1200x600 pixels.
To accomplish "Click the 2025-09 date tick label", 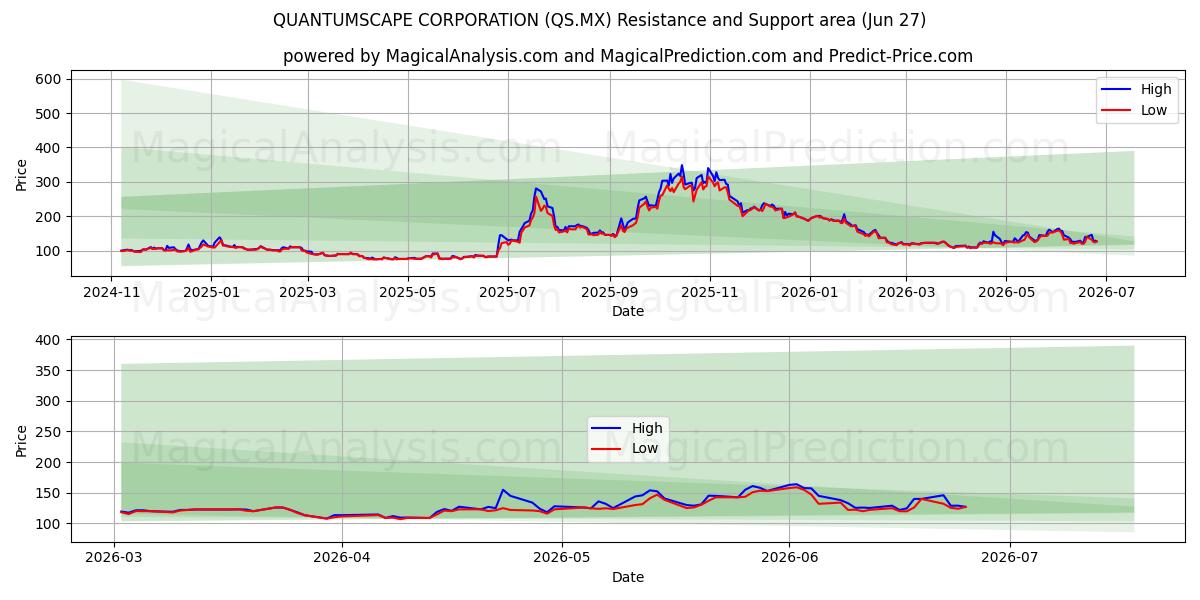I will [x=609, y=292].
